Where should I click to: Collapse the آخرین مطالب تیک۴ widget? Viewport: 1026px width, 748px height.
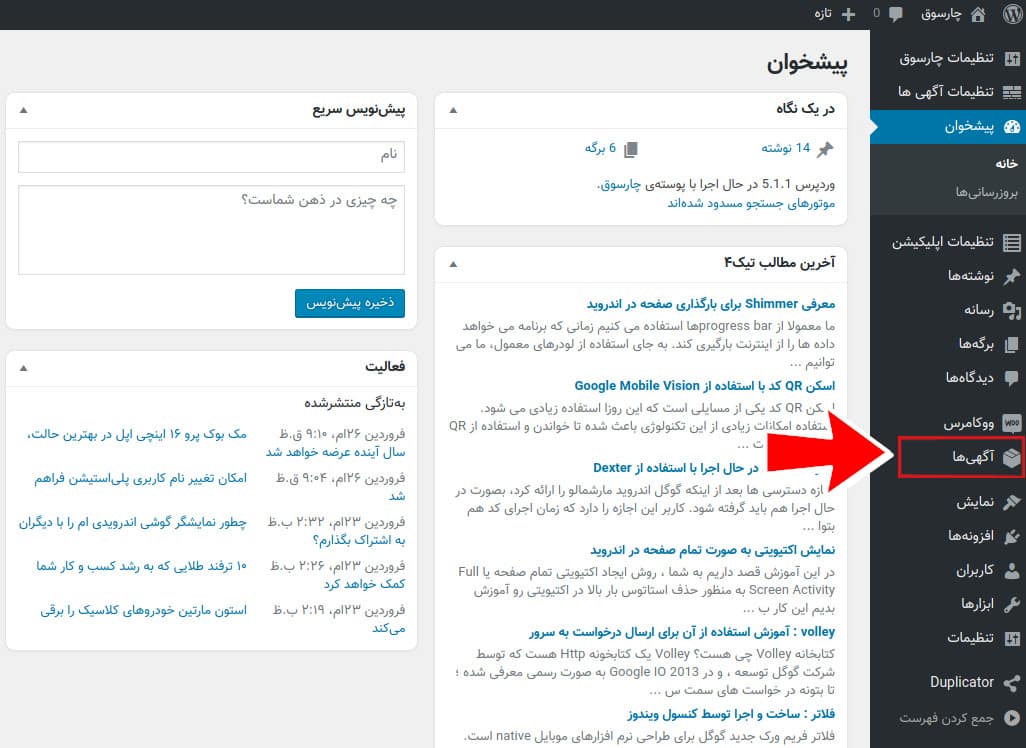coord(453,264)
